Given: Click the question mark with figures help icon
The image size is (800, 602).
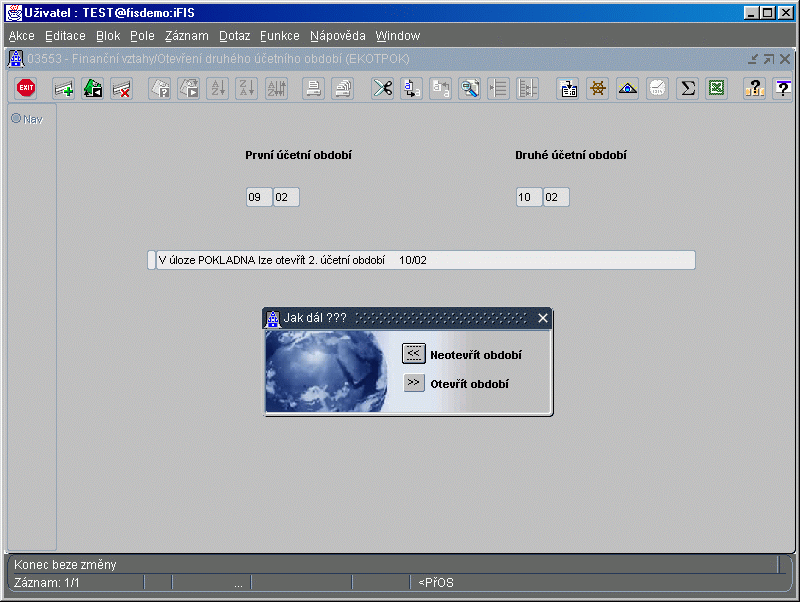Looking at the screenshot, I should pyautogui.click(x=755, y=89).
